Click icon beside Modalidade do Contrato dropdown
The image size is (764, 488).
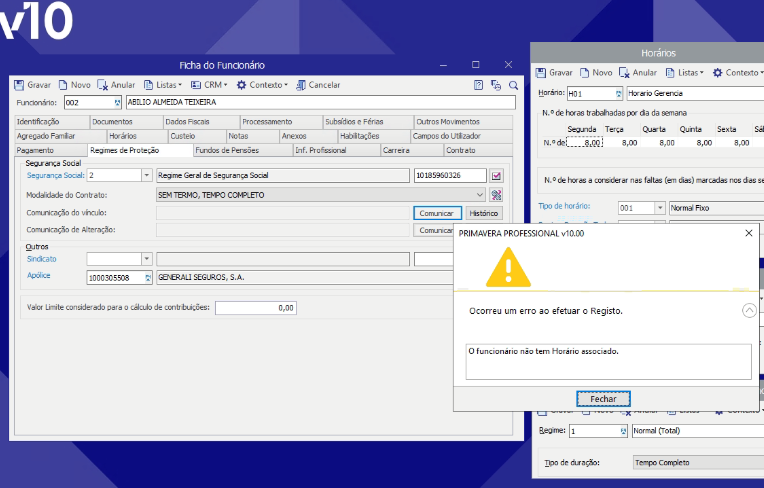click(496, 194)
